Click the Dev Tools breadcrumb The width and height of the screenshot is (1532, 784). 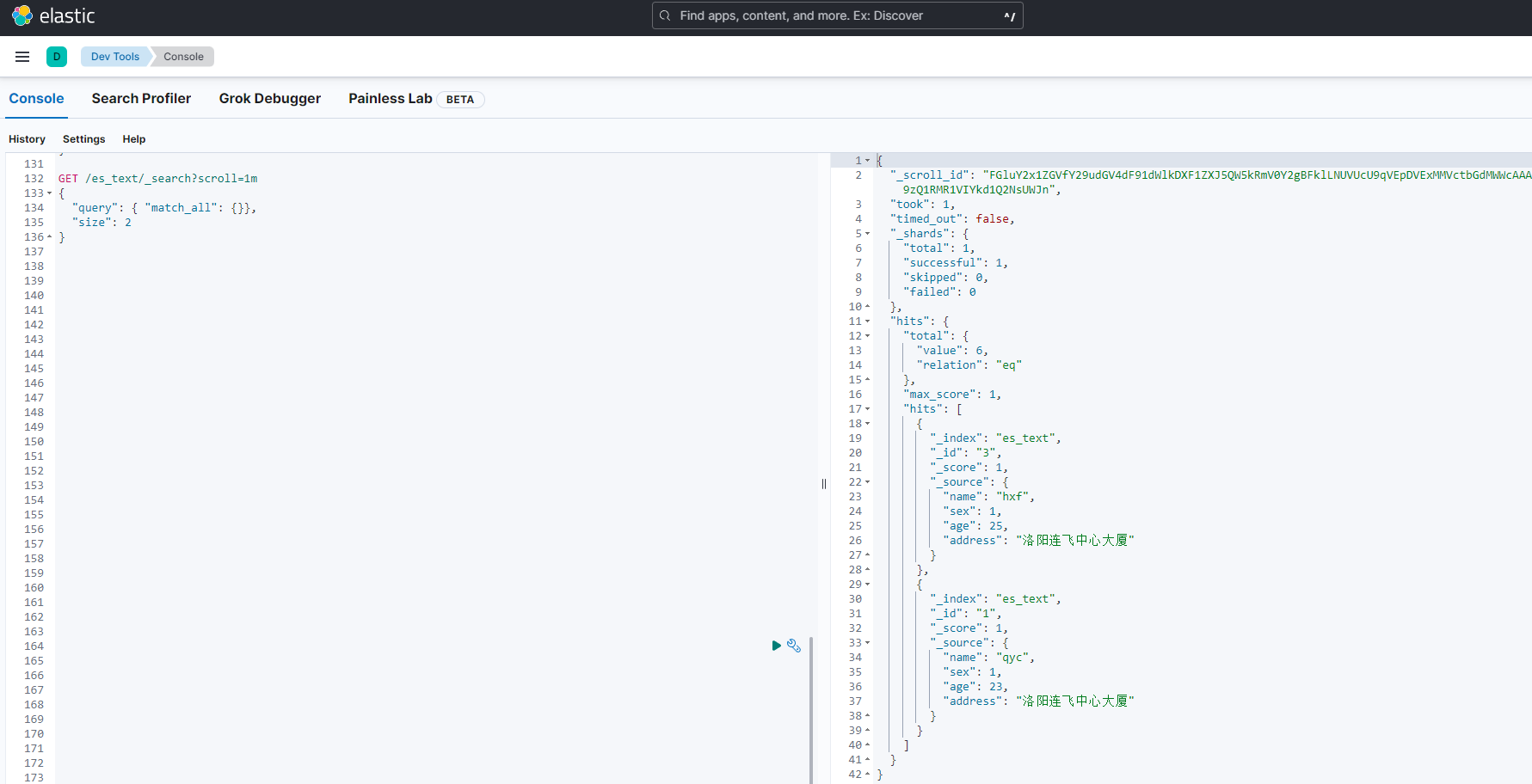click(x=114, y=57)
